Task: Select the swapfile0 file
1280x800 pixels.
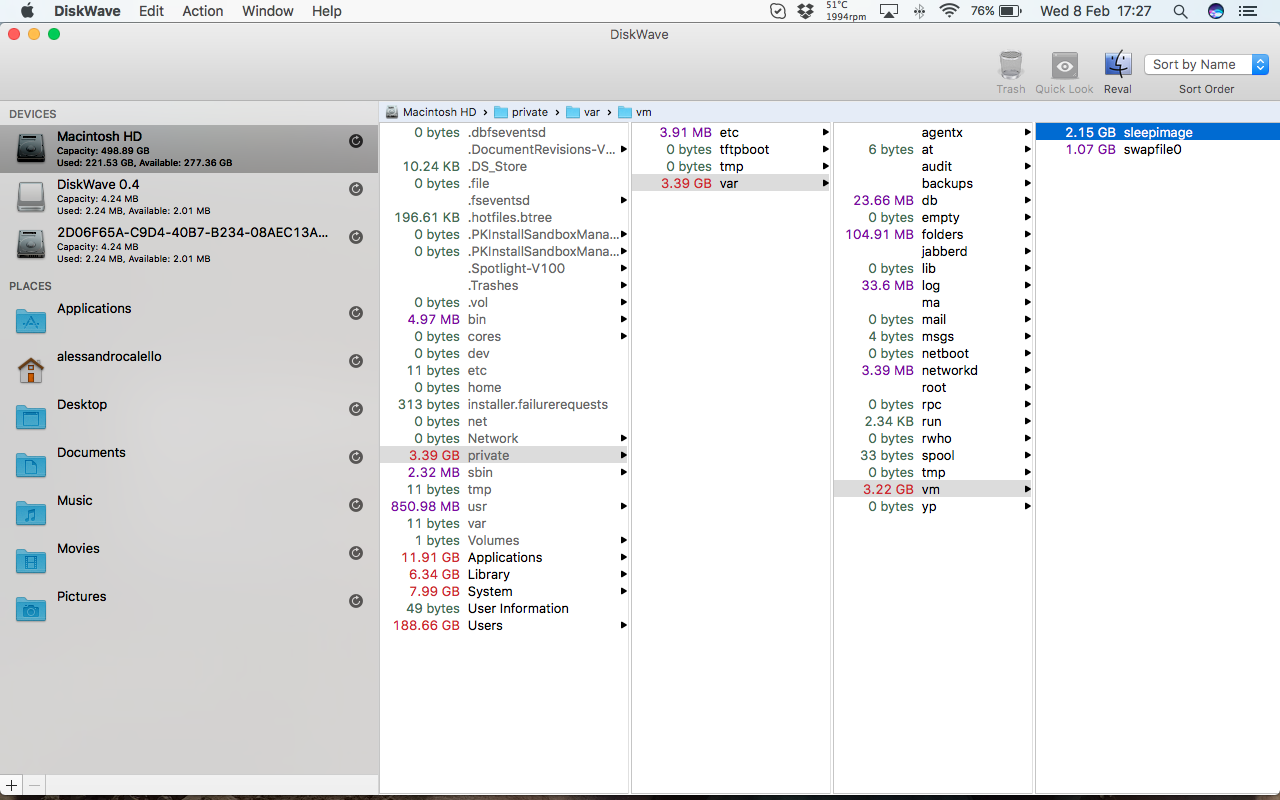Action: (x=1158, y=149)
